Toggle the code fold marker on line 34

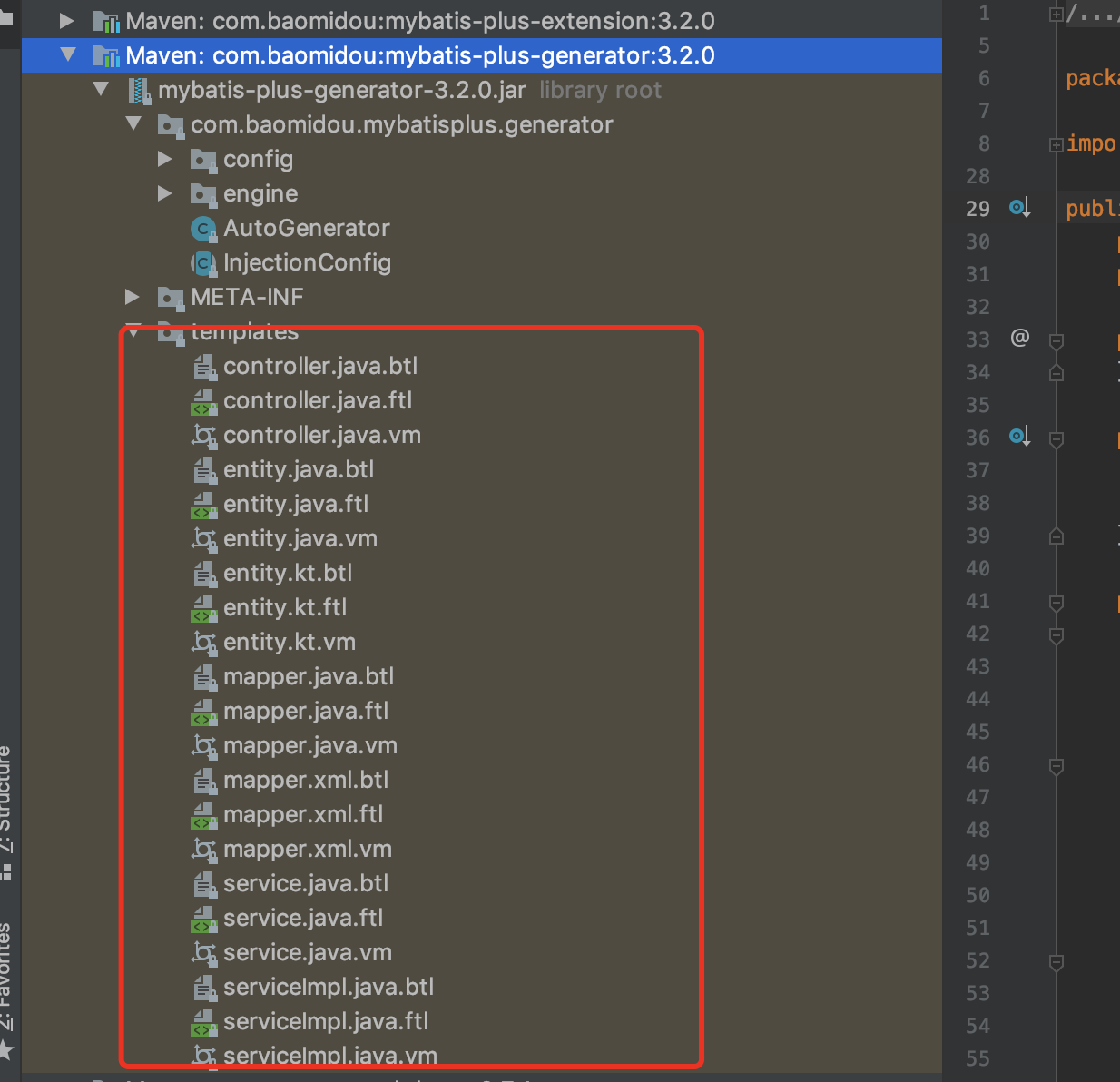pyautogui.click(x=1056, y=372)
